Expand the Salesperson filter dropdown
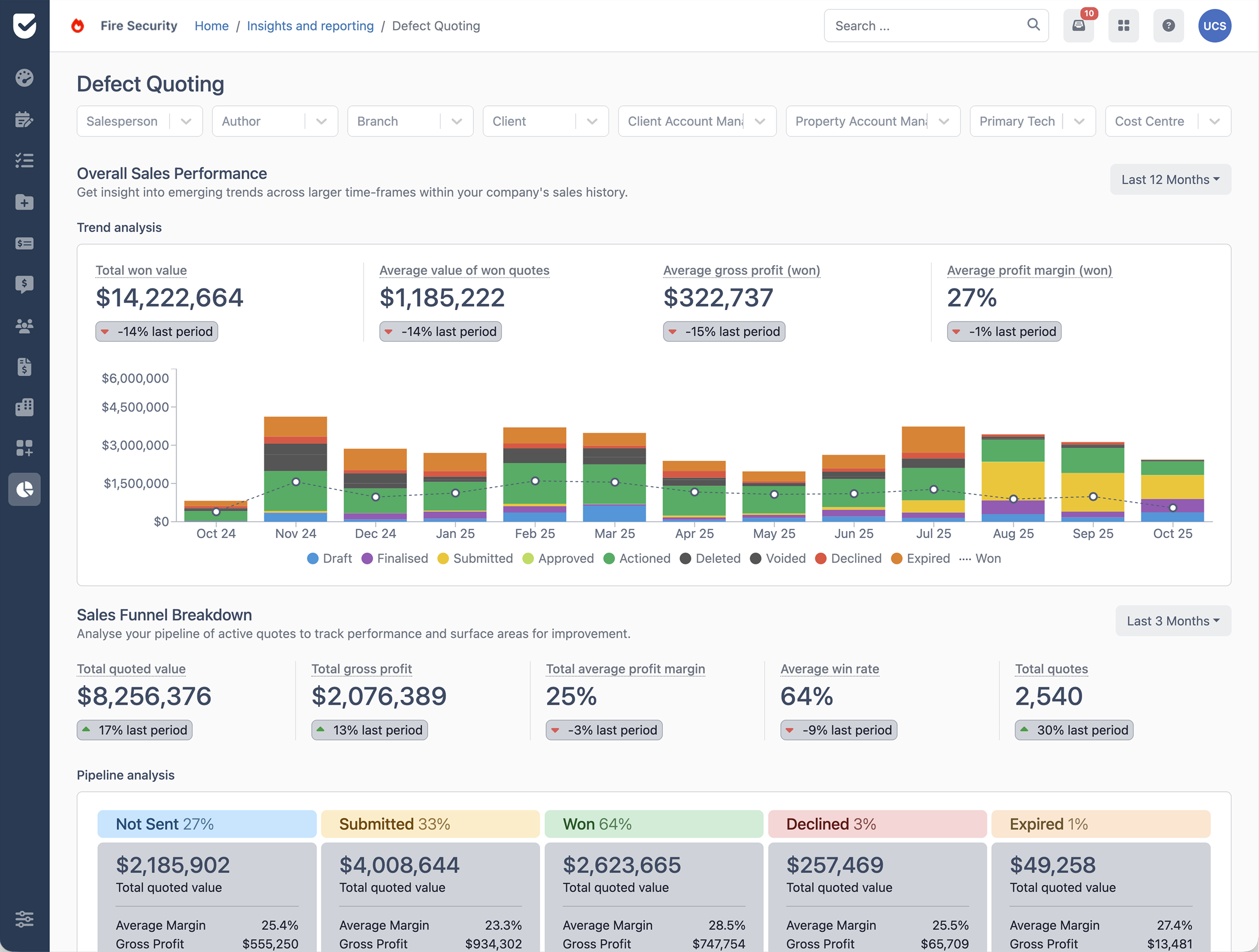This screenshot has height=952, width=1259. (x=140, y=121)
